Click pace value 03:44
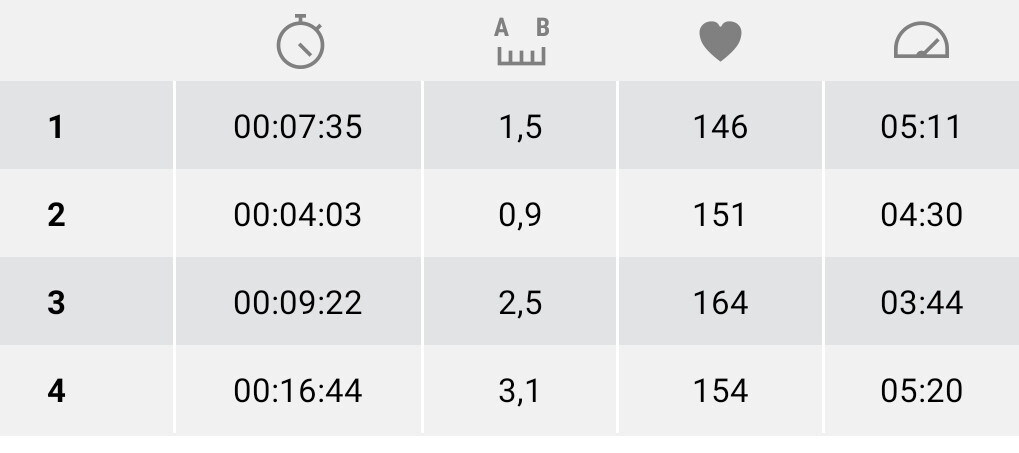This screenshot has width=1019, height=453. click(x=921, y=302)
